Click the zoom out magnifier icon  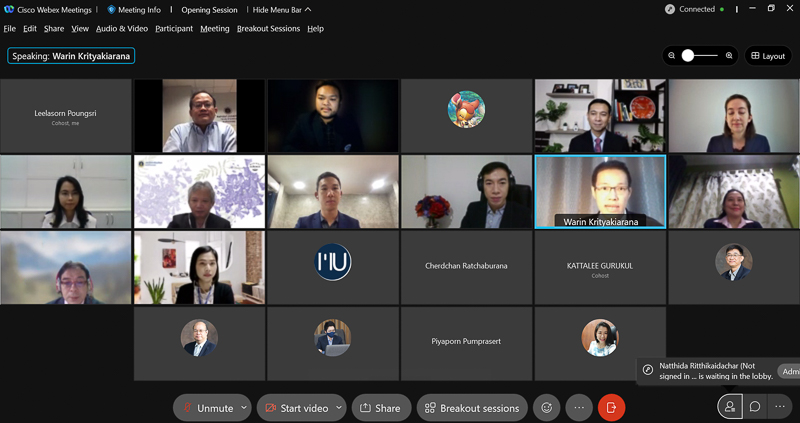(x=671, y=56)
